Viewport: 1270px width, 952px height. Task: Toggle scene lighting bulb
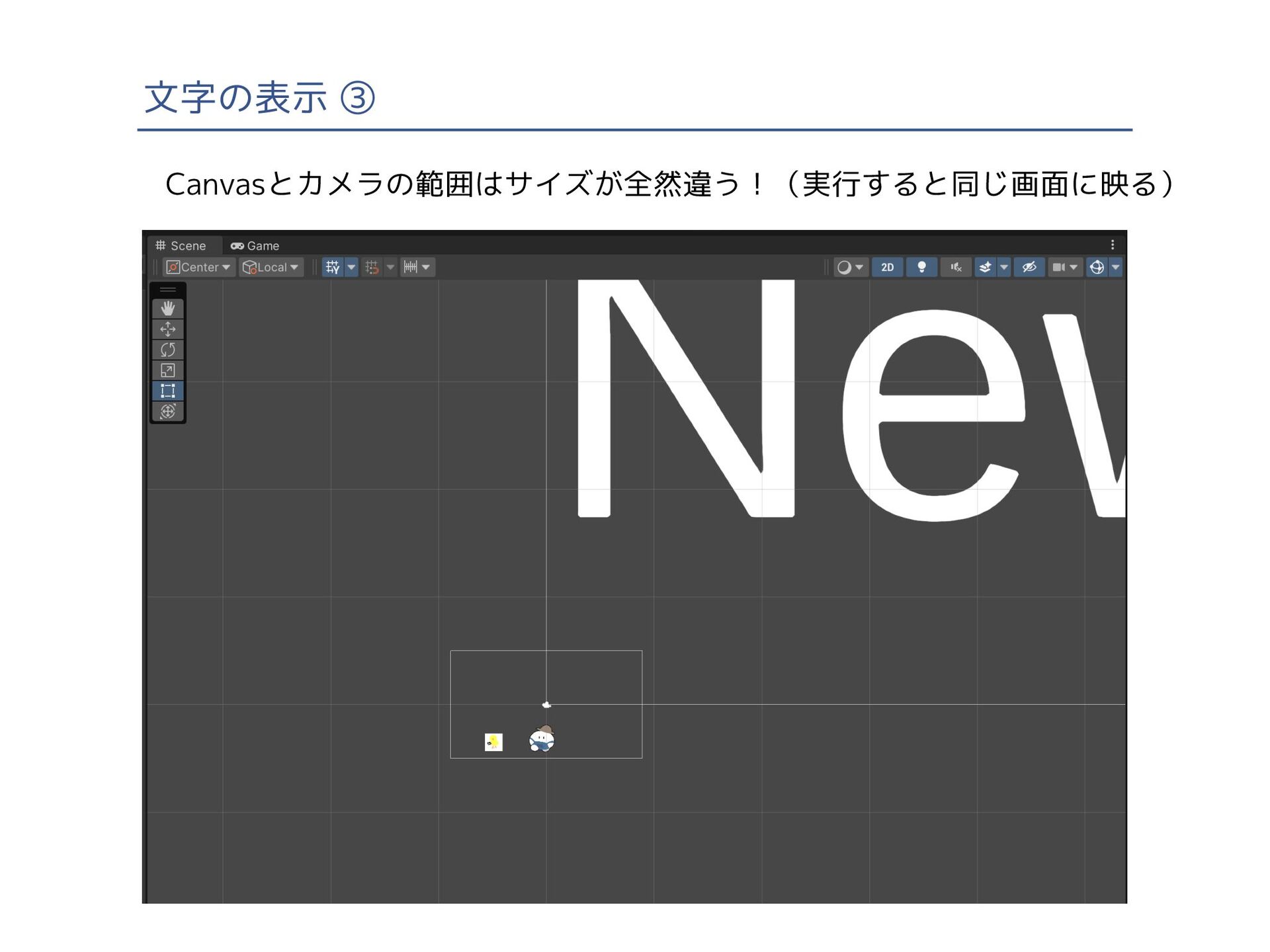921,267
